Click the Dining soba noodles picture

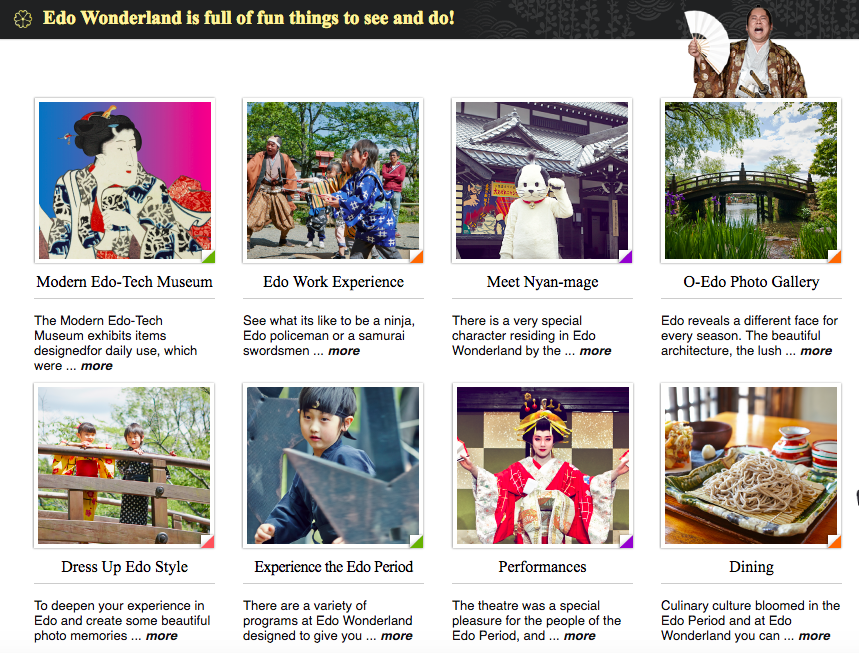751,465
